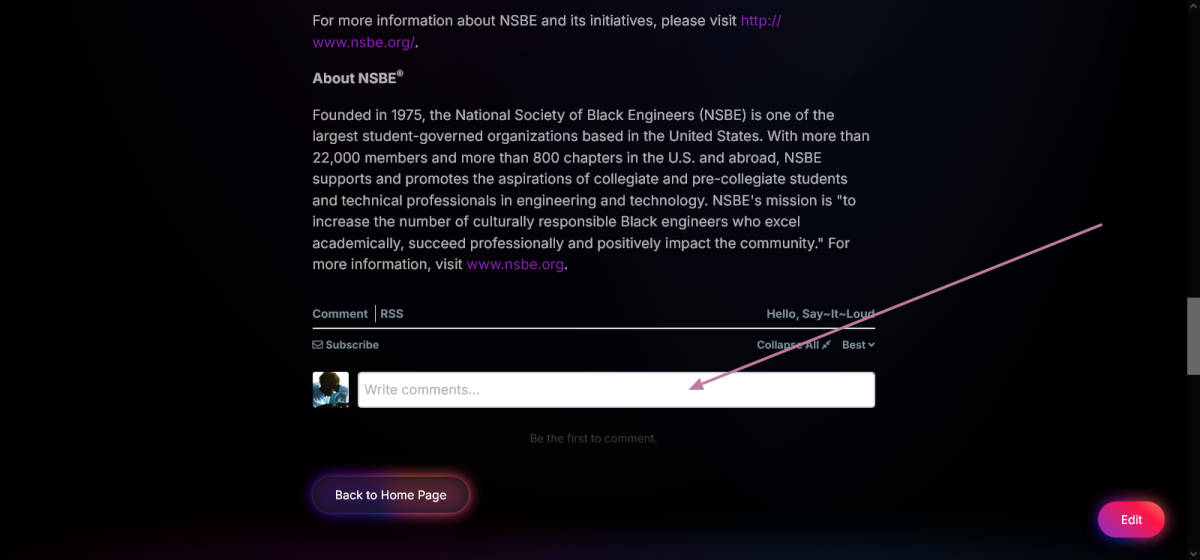Open the user avatar thumbnail
Viewport: 1200px width, 560px height.
(x=330, y=390)
